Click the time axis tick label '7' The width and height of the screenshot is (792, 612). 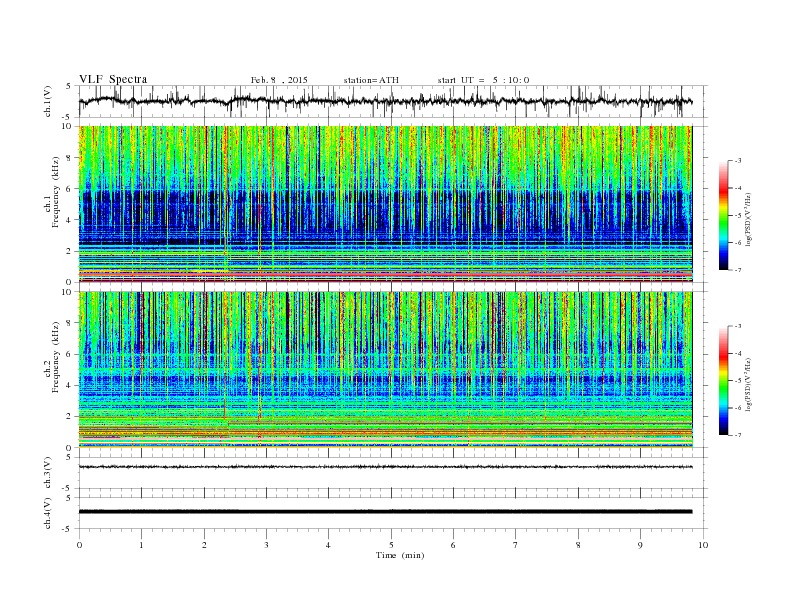point(516,545)
